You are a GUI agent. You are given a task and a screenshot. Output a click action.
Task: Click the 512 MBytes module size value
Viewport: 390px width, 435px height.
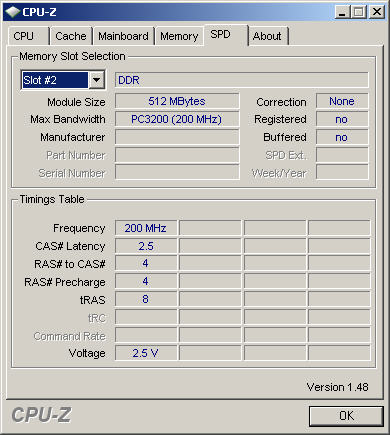177,101
